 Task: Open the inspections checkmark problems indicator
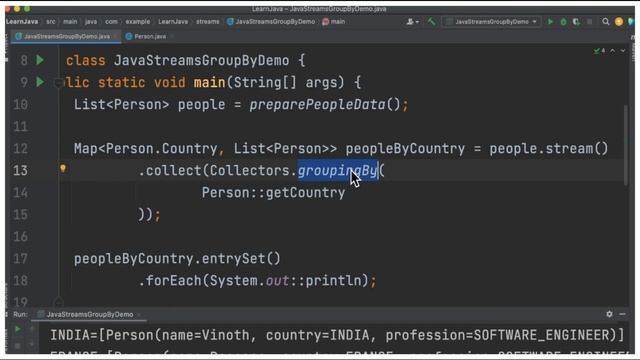click(x=600, y=51)
